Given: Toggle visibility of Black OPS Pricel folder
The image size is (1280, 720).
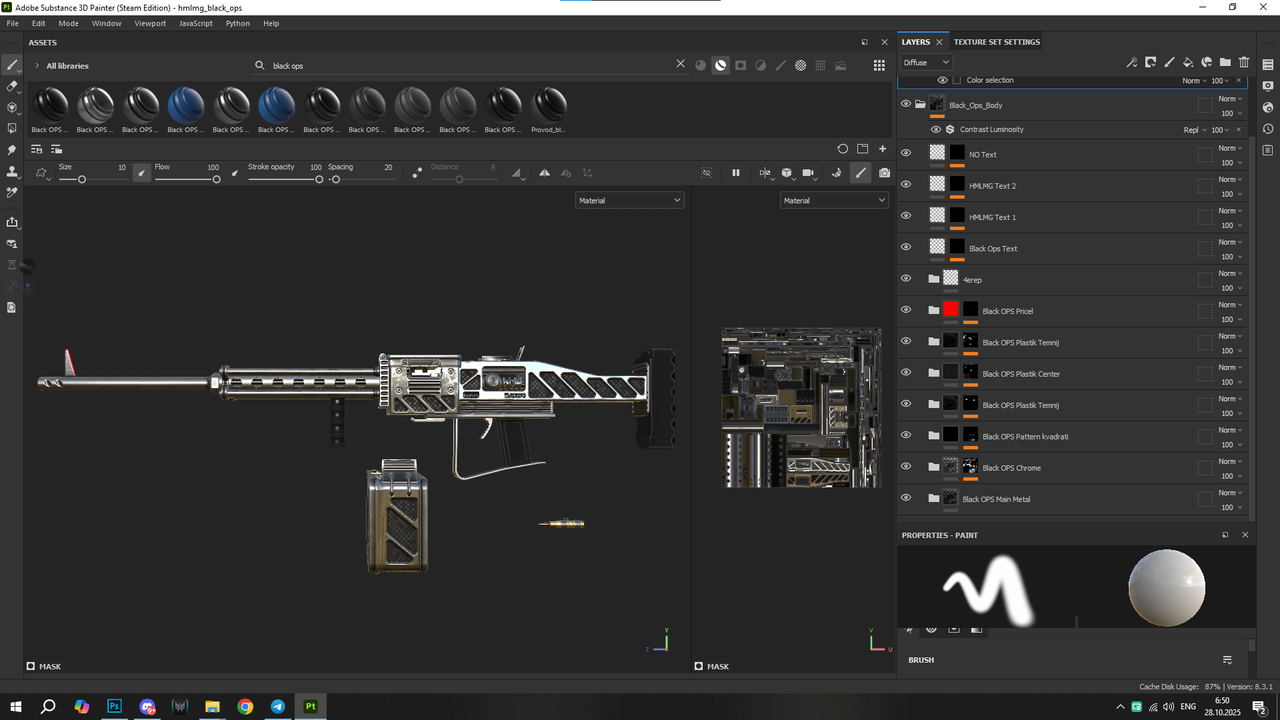Looking at the screenshot, I should pos(906,310).
